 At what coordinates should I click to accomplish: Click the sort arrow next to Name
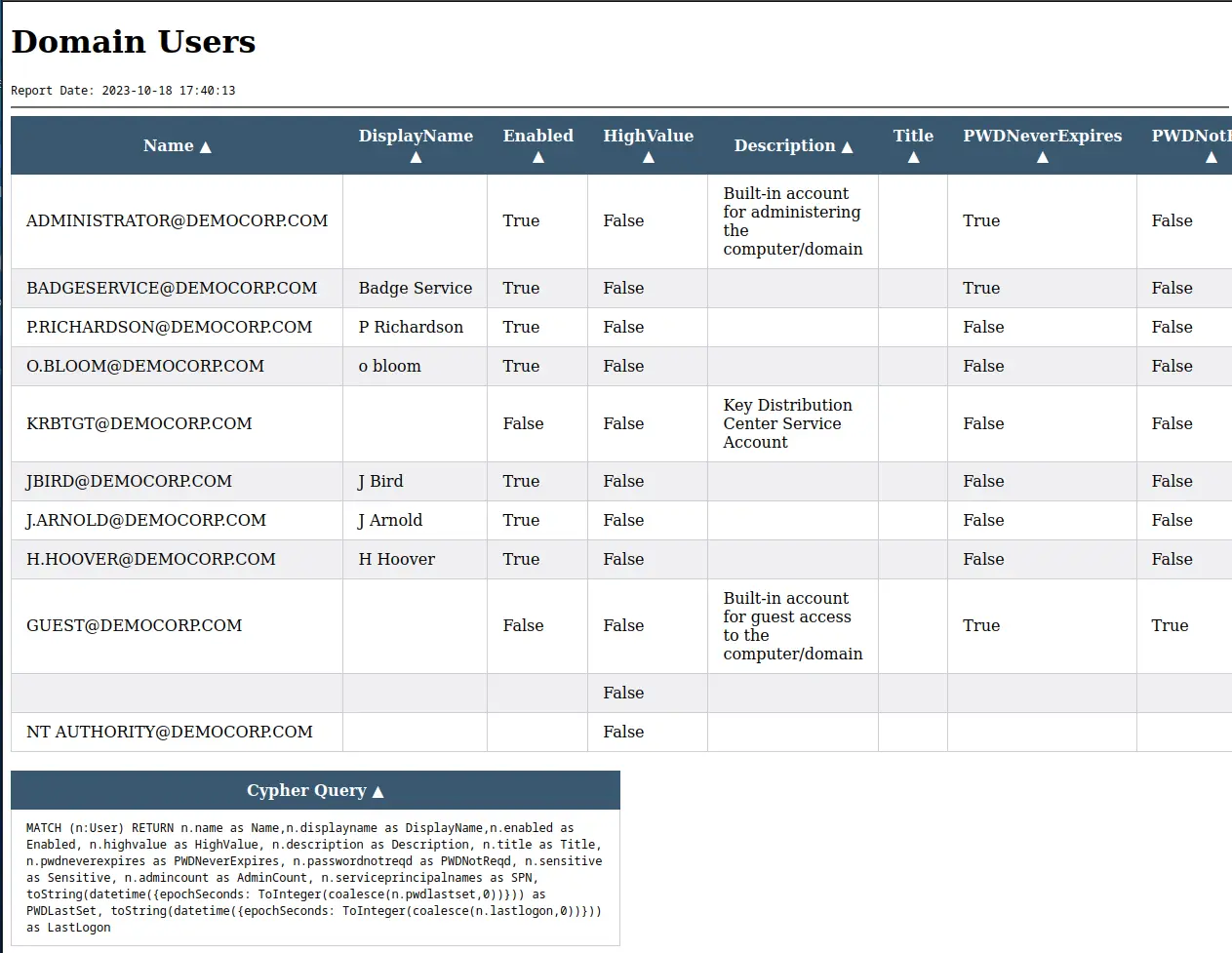205,147
